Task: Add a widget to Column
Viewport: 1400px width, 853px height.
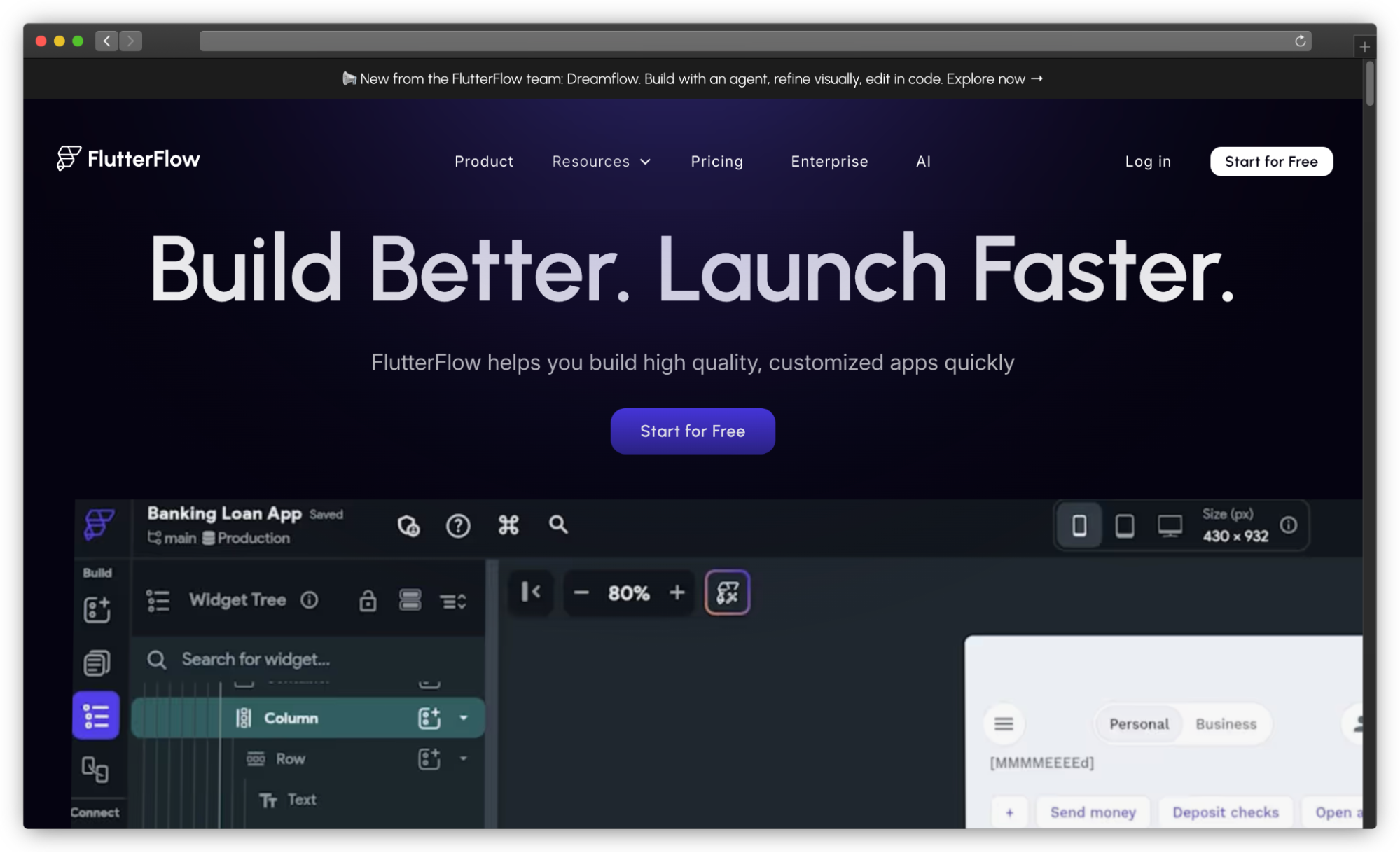Action: (x=429, y=718)
